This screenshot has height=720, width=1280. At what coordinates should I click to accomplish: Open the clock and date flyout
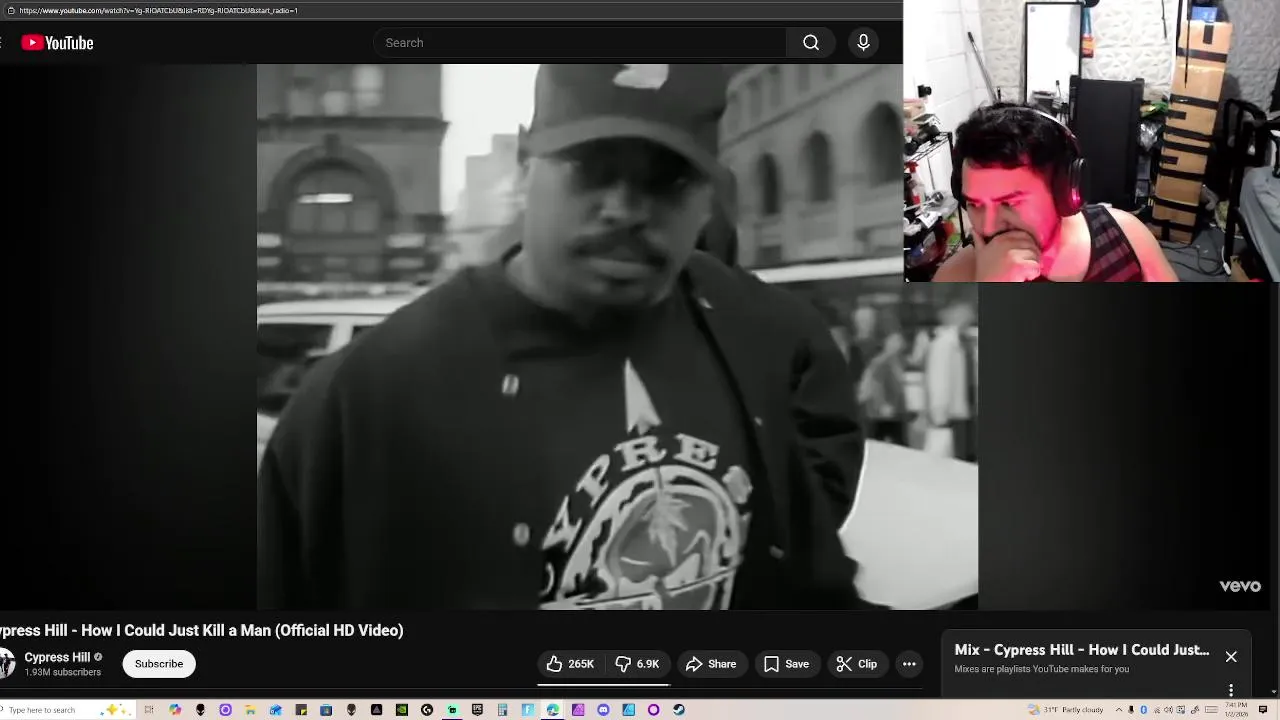tap(1236, 710)
